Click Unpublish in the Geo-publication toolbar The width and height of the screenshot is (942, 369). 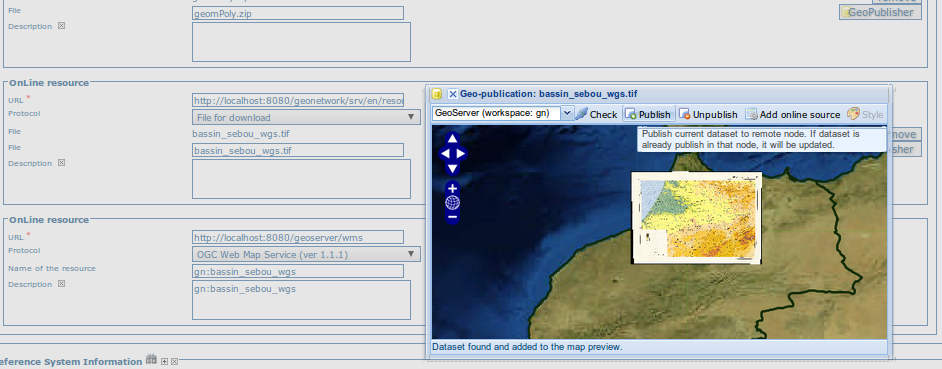pyautogui.click(x=708, y=114)
